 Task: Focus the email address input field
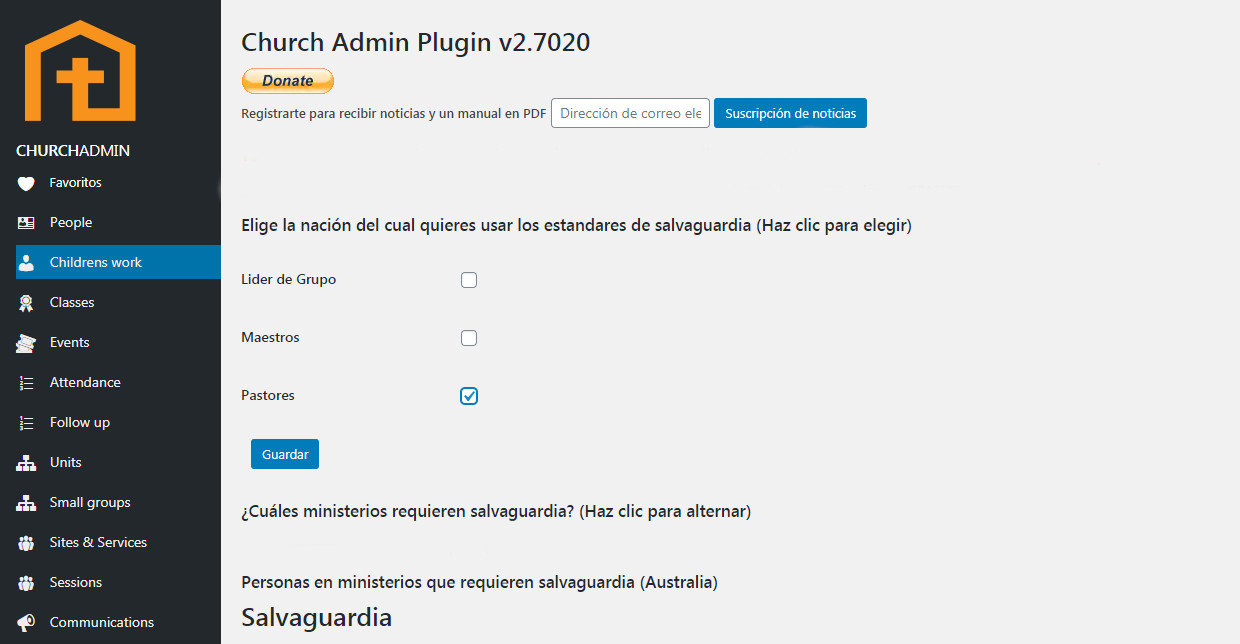tap(630, 113)
